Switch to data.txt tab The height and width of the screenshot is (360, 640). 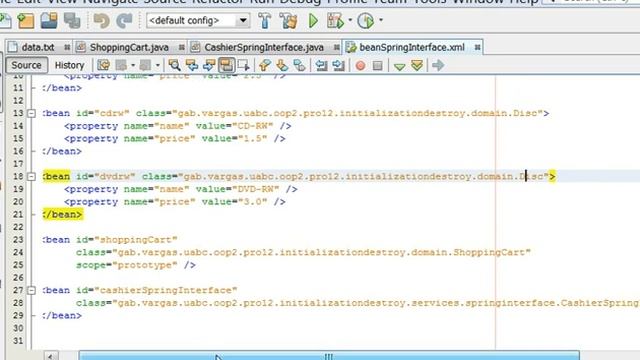(x=38, y=47)
